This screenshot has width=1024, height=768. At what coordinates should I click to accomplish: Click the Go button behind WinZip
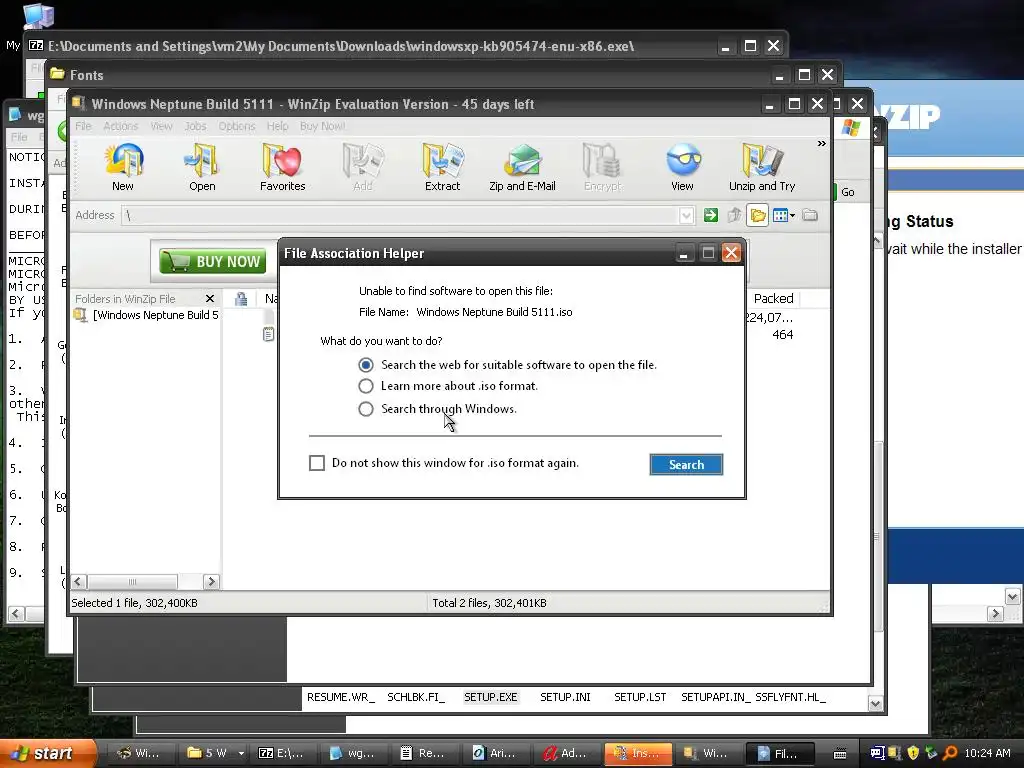(847, 192)
